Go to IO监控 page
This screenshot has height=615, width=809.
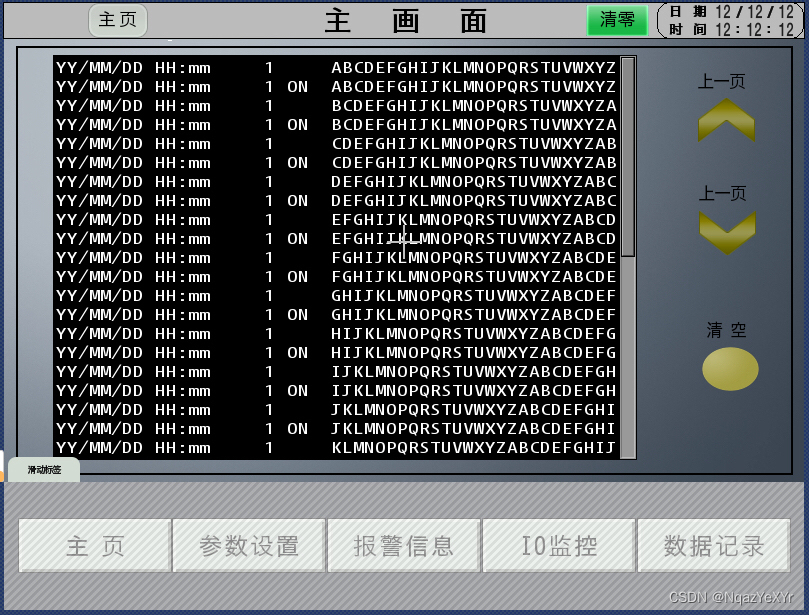(x=559, y=545)
